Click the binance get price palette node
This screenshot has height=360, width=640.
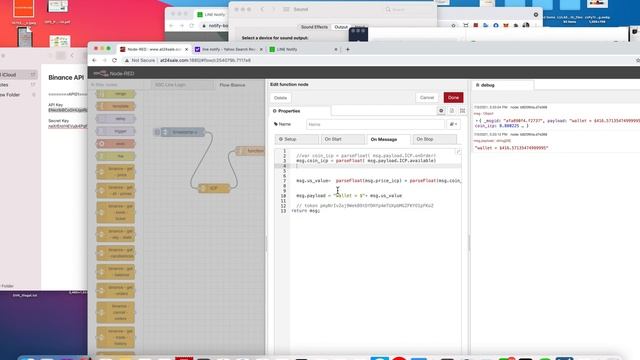(116, 172)
